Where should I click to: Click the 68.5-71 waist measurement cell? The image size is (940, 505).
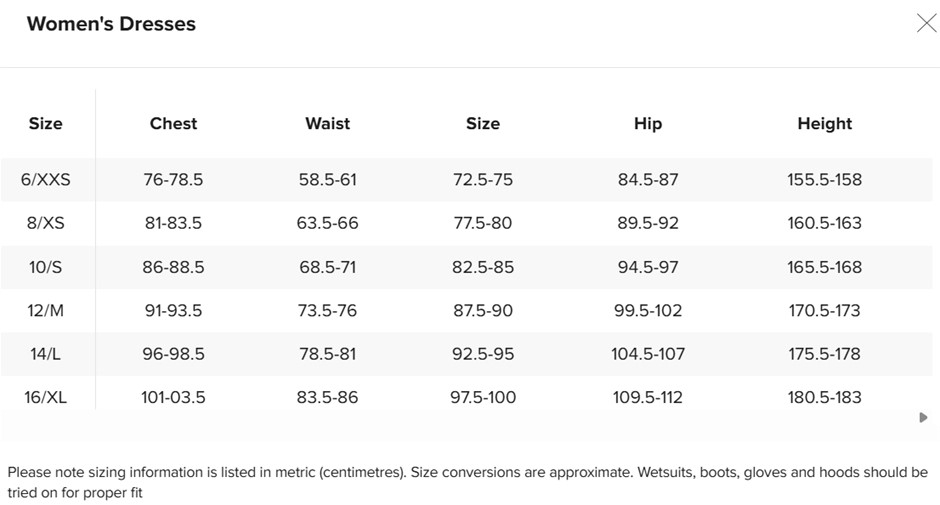tap(327, 267)
